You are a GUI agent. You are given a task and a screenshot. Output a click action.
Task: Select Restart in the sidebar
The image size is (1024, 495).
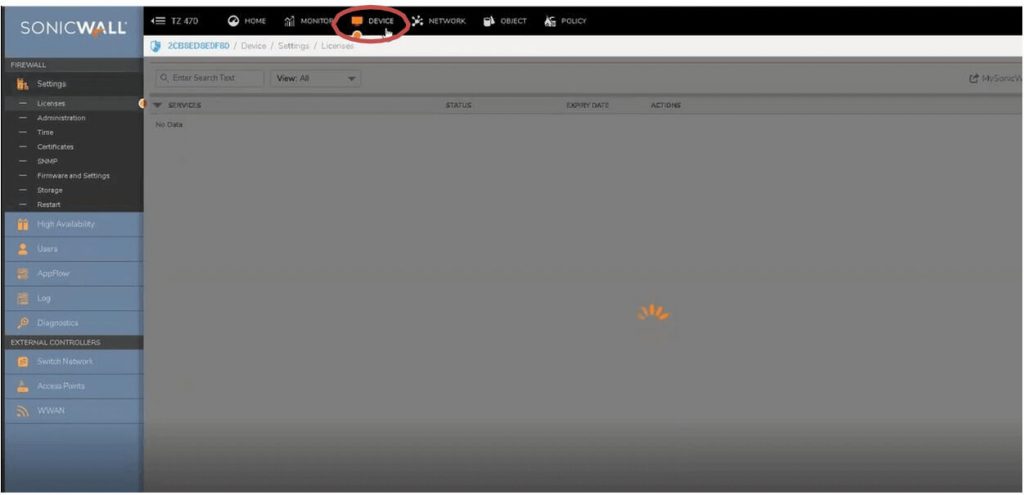48,204
